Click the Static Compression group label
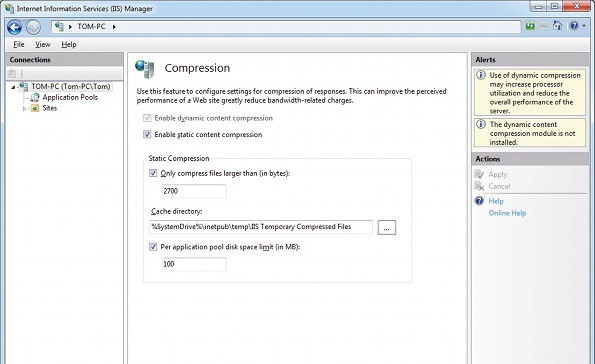Screen dimensions: 595x364 pyautogui.click(x=179, y=158)
